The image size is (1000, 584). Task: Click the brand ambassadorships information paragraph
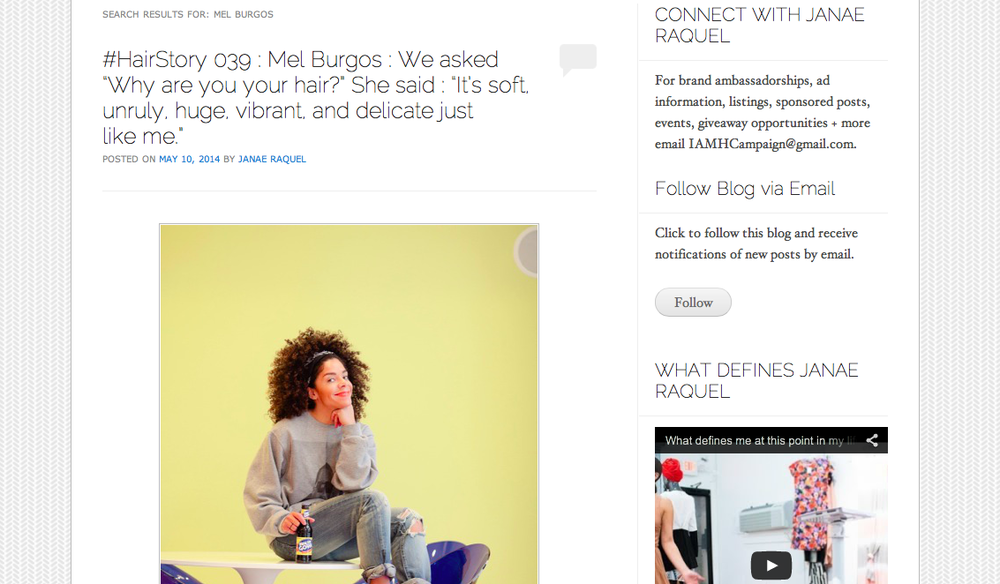763,112
